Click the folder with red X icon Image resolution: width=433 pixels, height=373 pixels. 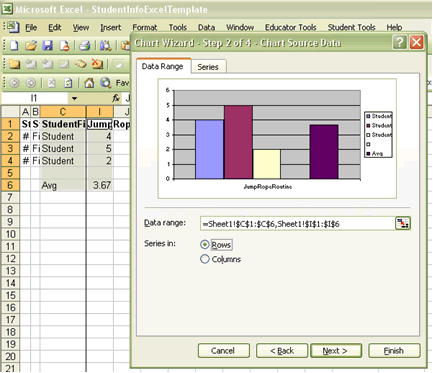(97, 64)
